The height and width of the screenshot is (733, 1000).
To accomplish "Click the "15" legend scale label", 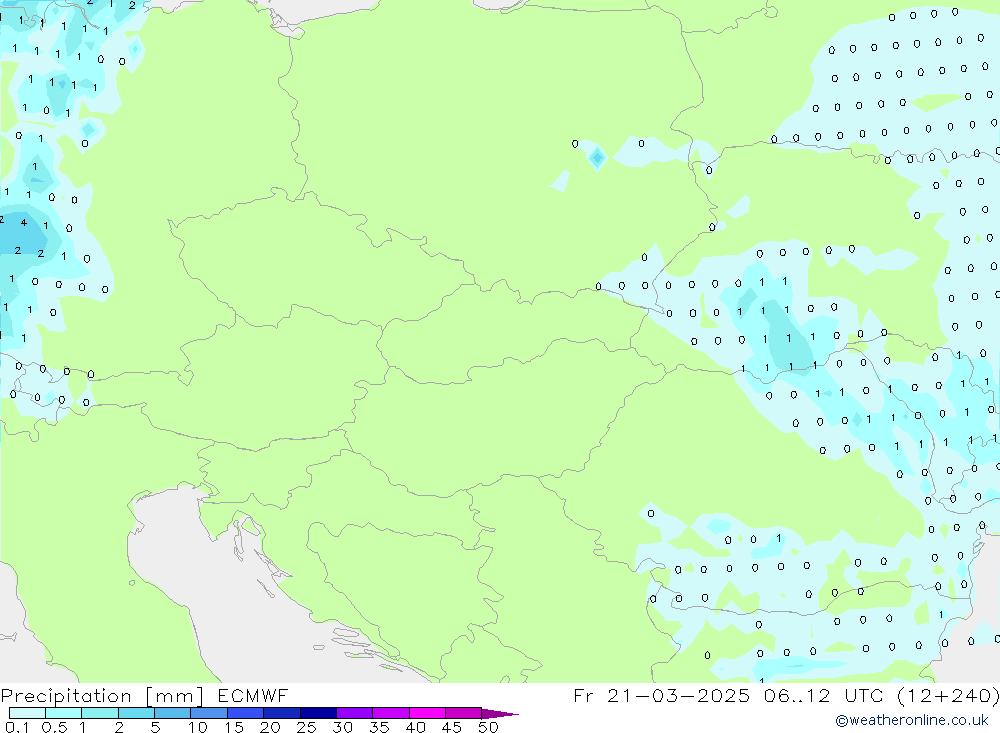I will (x=234, y=727).
